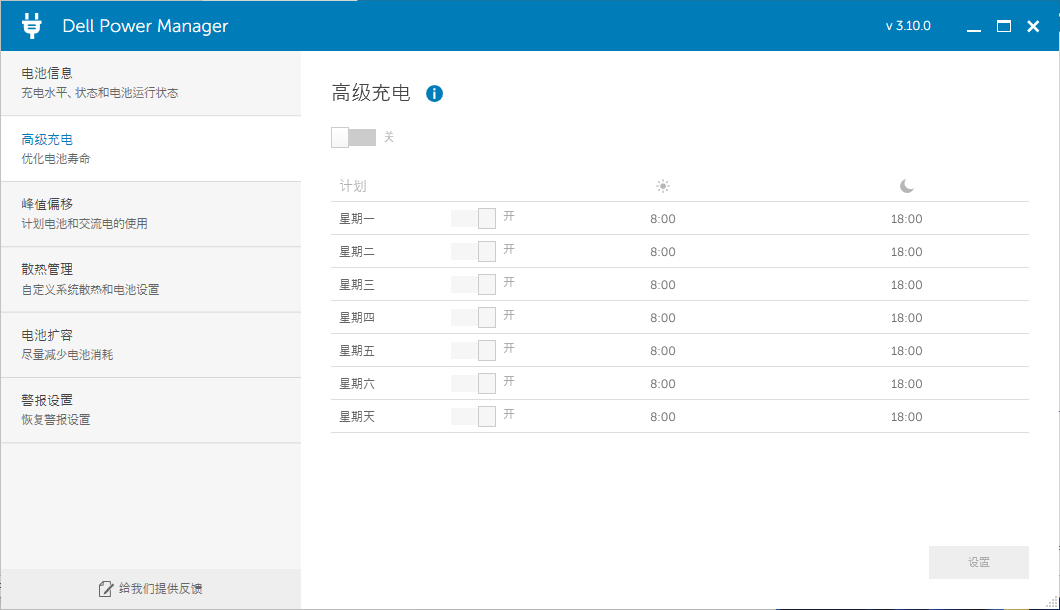Click the sun daytime column icon

click(x=662, y=186)
